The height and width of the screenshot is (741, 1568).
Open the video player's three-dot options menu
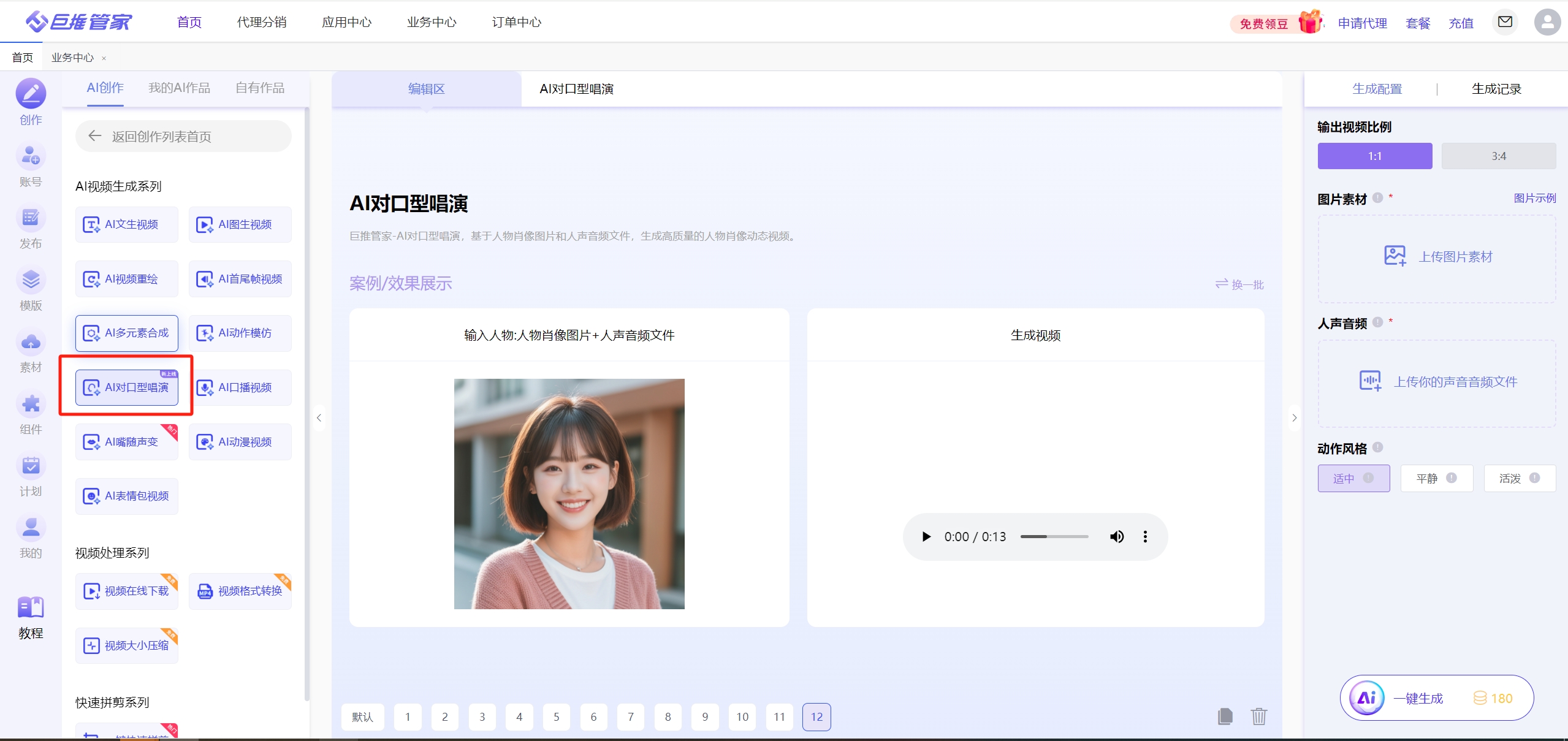pyautogui.click(x=1145, y=537)
